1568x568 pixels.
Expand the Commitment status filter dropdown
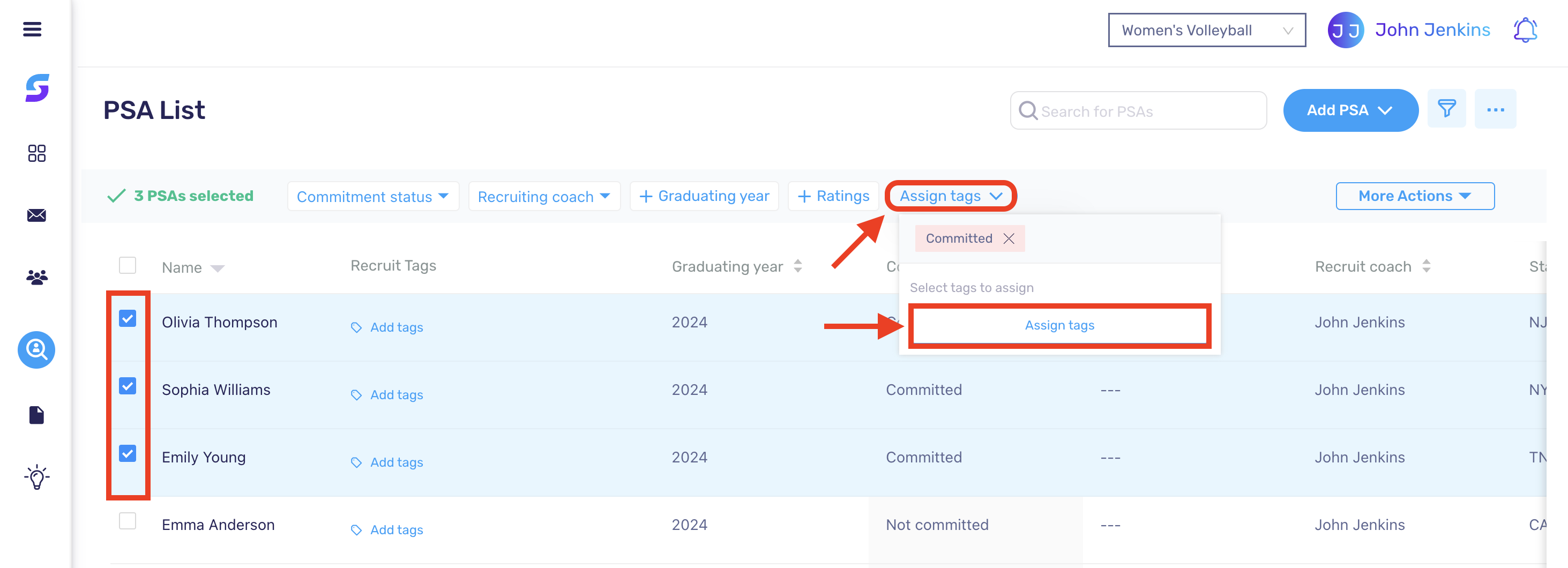pos(372,196)
